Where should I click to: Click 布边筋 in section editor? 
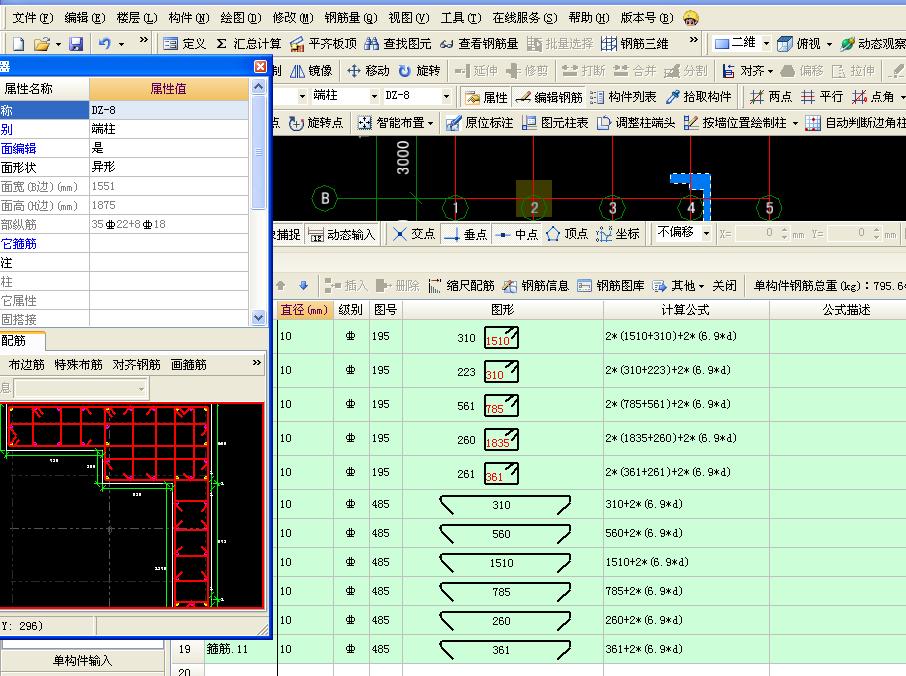27,365
